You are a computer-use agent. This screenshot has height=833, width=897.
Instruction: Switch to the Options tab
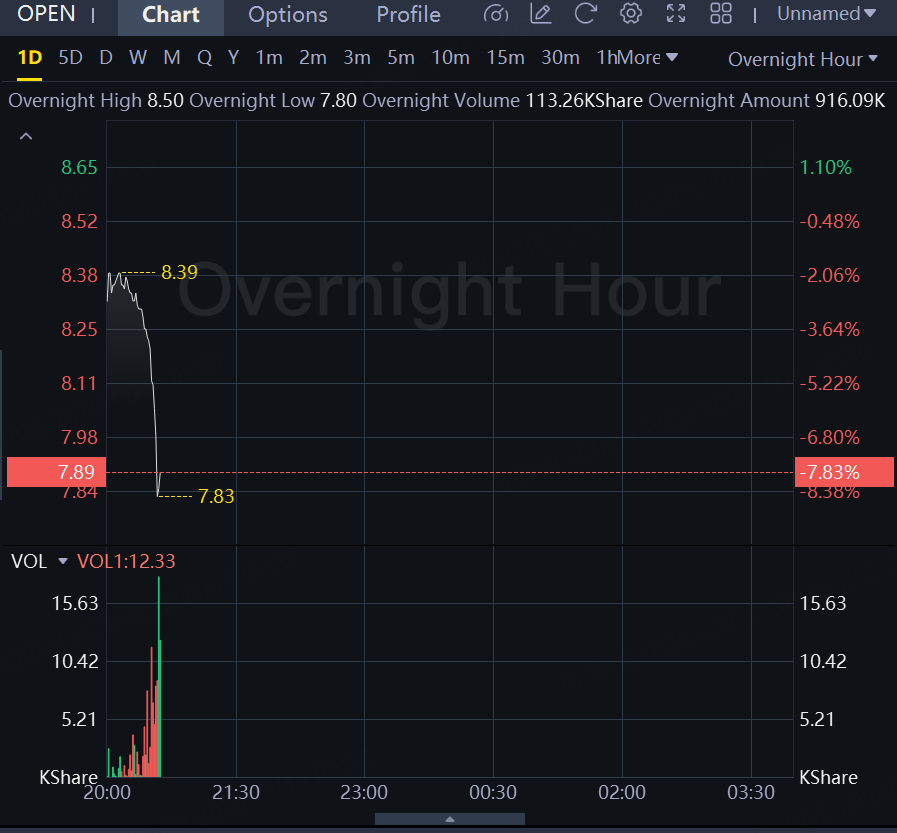click(288, 15)
